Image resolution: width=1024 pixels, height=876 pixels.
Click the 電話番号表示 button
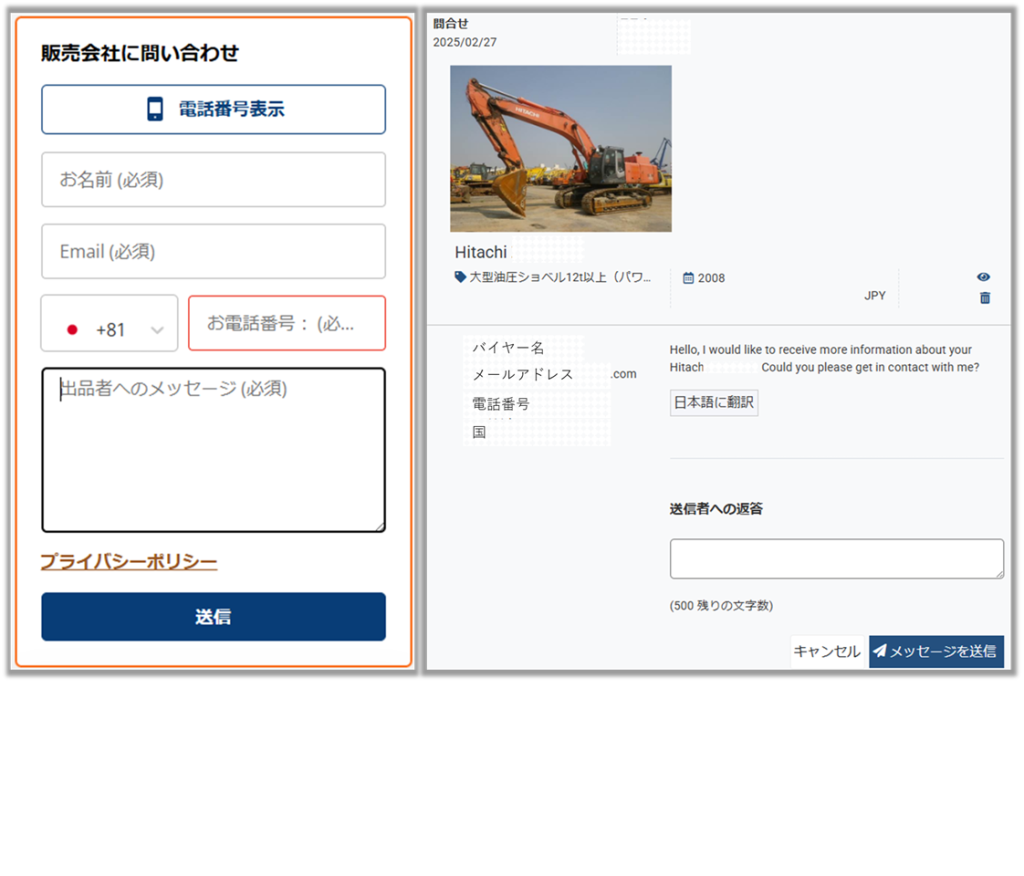(213, 109)
